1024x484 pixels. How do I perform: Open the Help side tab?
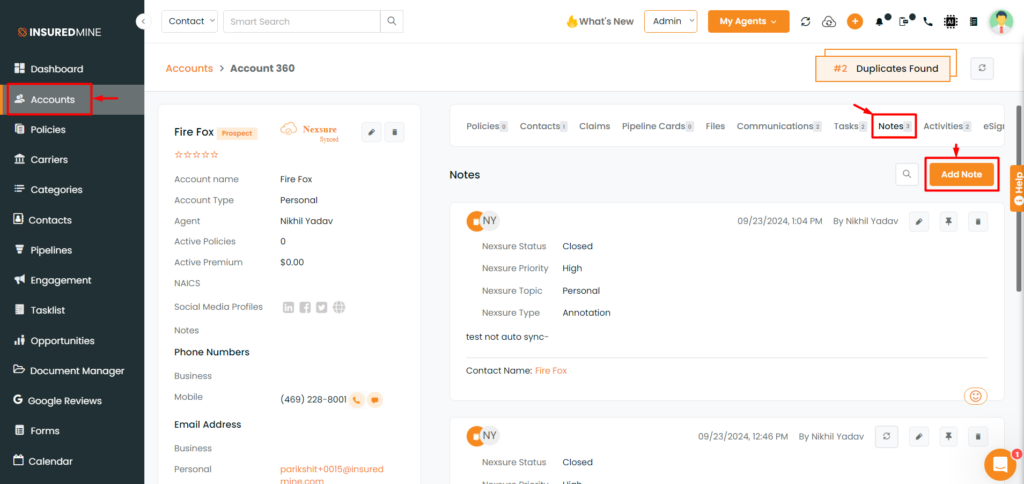(1017, 188)
